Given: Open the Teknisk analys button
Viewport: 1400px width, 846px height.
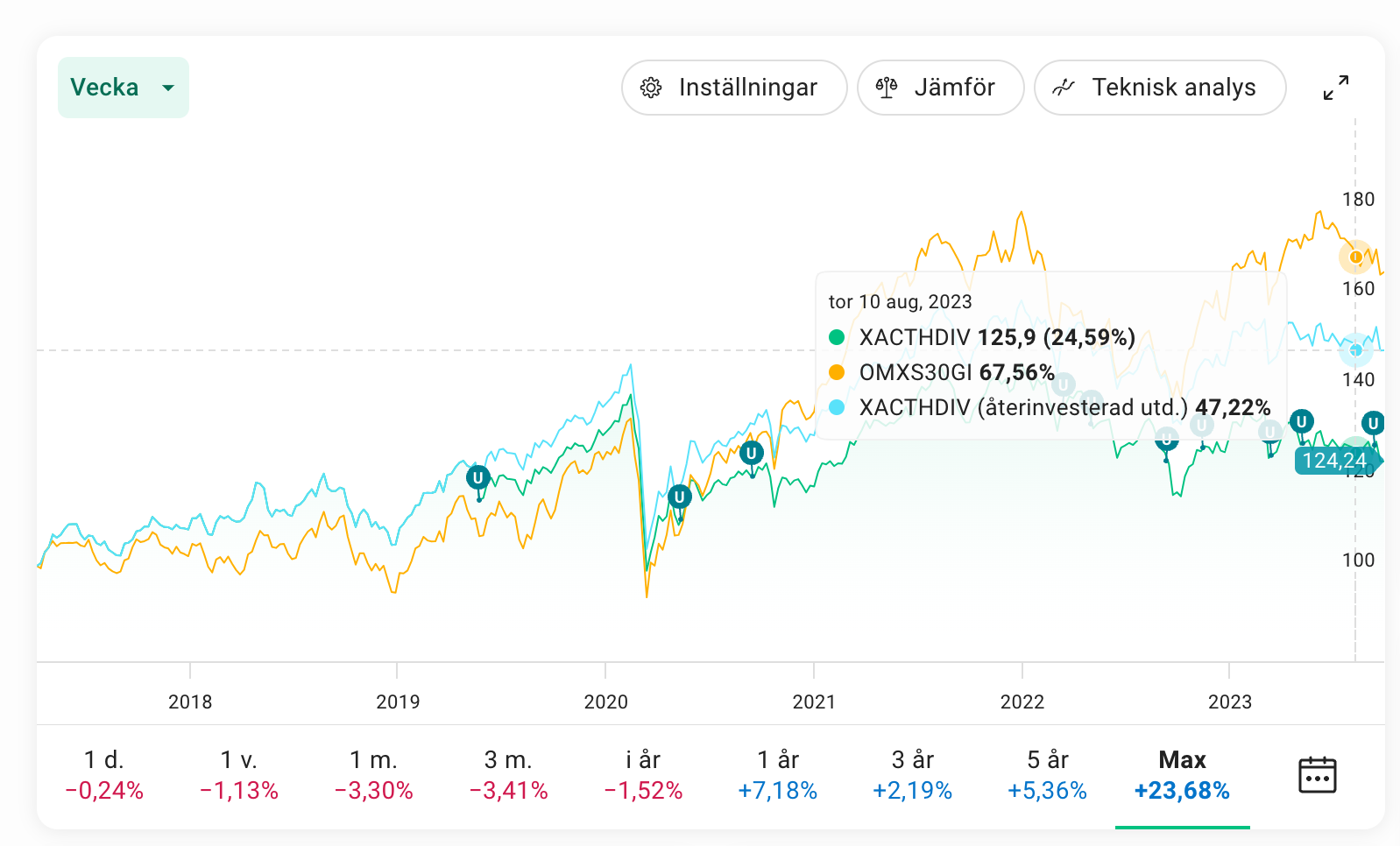Looking at the screenshot, I should click(1159, 88).
